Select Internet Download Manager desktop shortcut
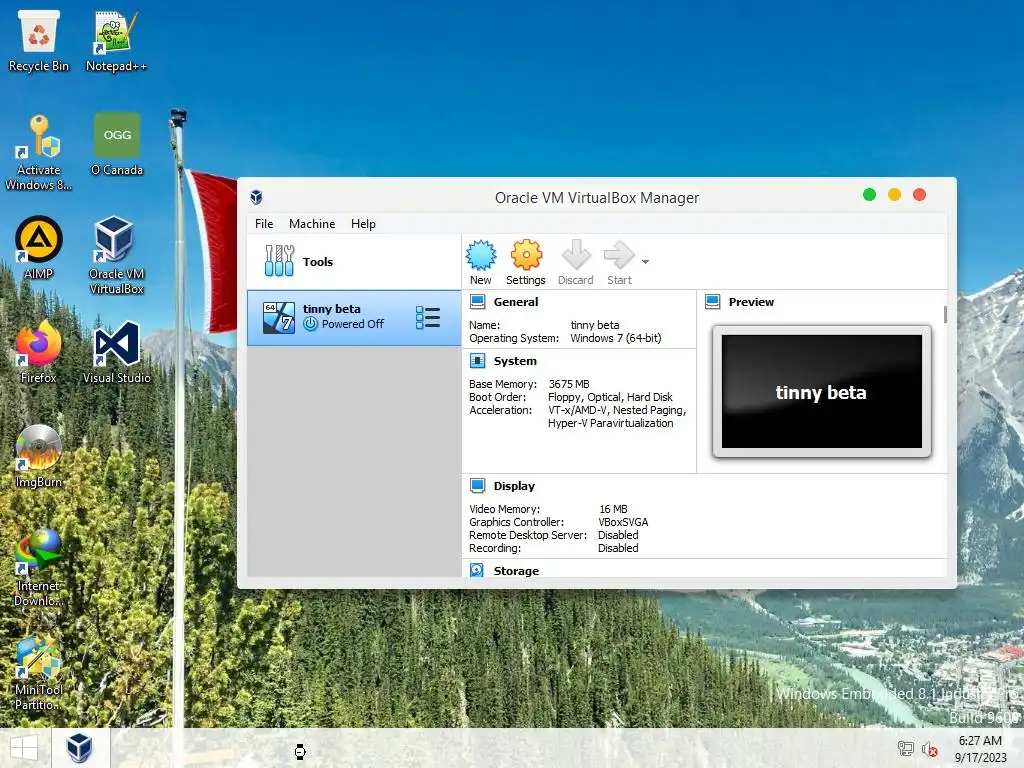Image resolution: width=1024 pixels, height=768 pixels. coord(39,568)
